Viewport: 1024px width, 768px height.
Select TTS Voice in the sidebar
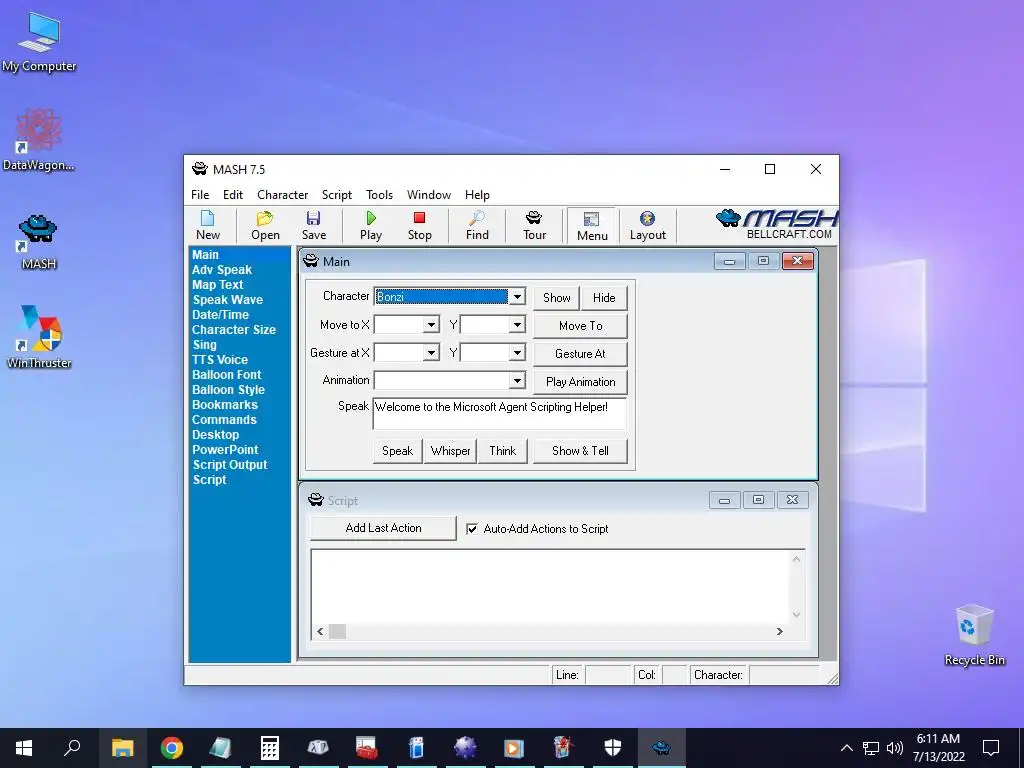[219, 360]
